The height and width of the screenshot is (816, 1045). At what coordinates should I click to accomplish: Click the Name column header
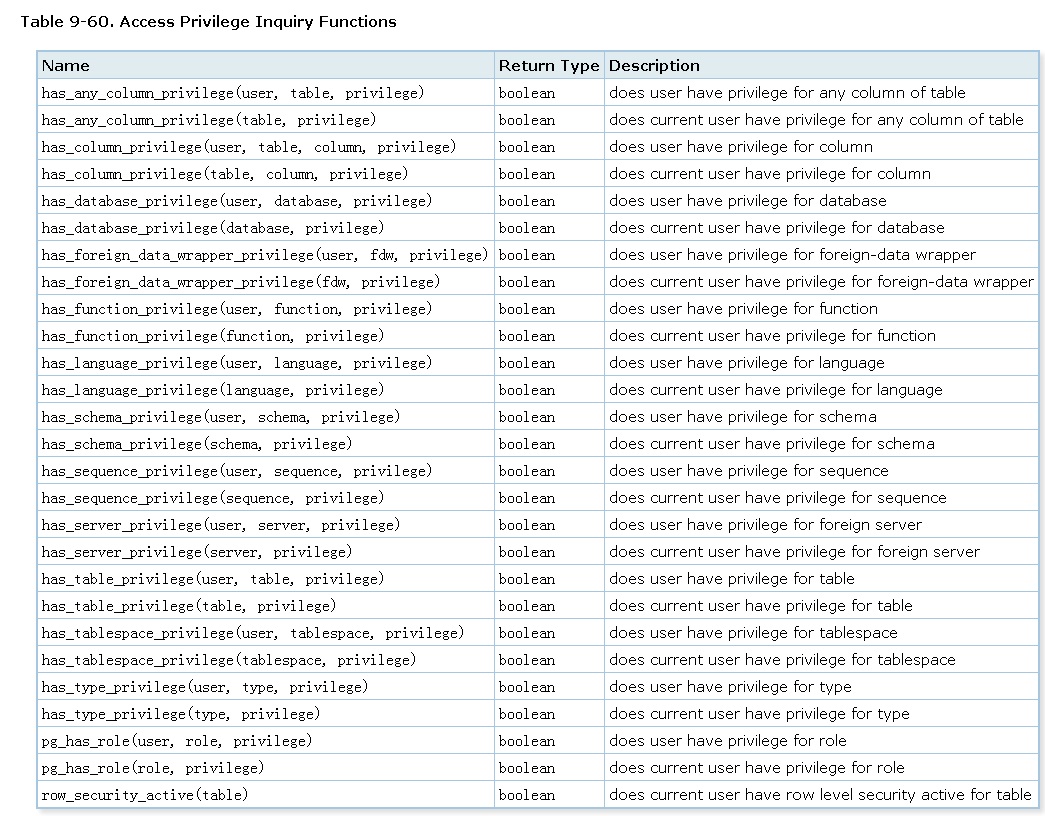pyautogui.click(x=66, y=66)
